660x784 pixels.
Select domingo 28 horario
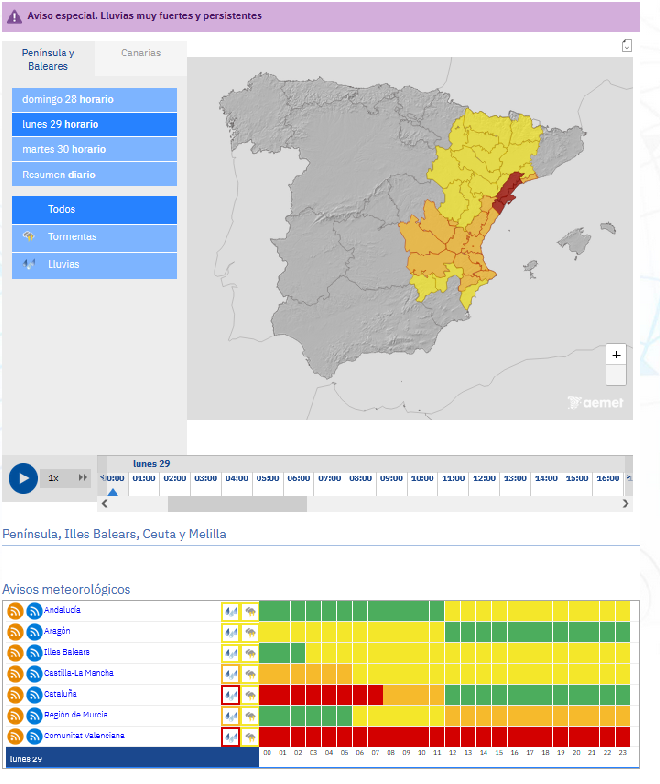[94, 100]
